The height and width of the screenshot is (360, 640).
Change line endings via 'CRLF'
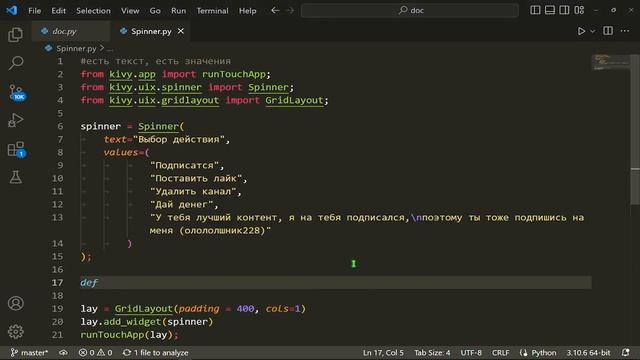point(500,353)
